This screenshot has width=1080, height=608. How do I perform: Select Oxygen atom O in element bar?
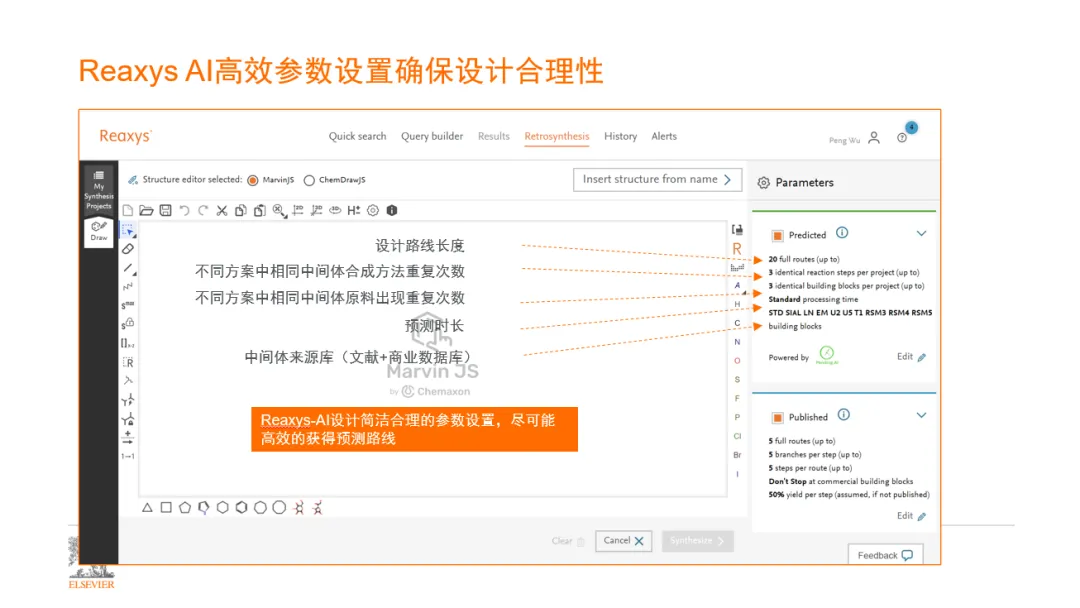[x=737, y=361]
